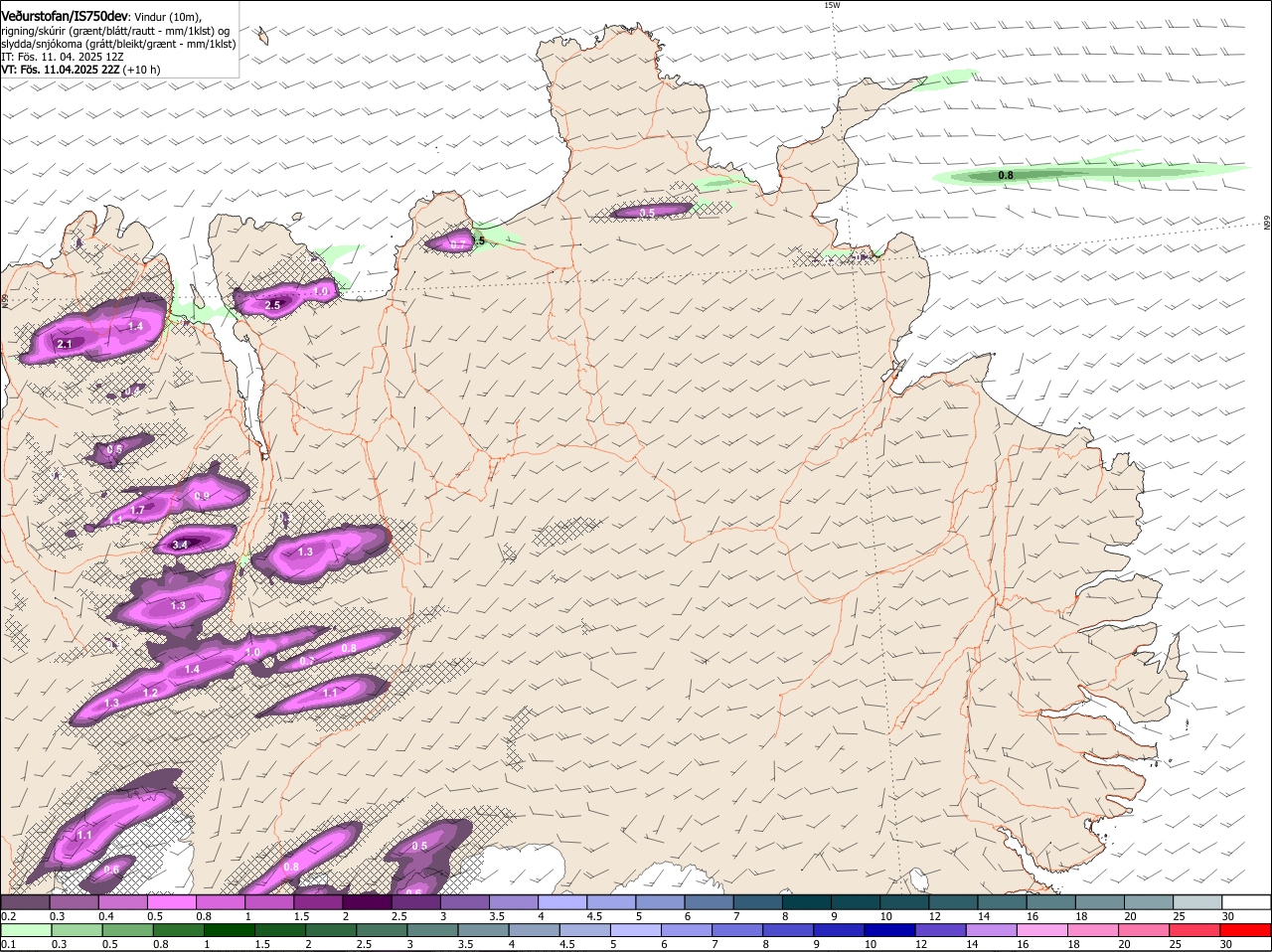The width and height of the screenshot is (1272, 952).
Task: Click the deep blue swatch labeled 10, lower legend
Action: pos(889,931)
